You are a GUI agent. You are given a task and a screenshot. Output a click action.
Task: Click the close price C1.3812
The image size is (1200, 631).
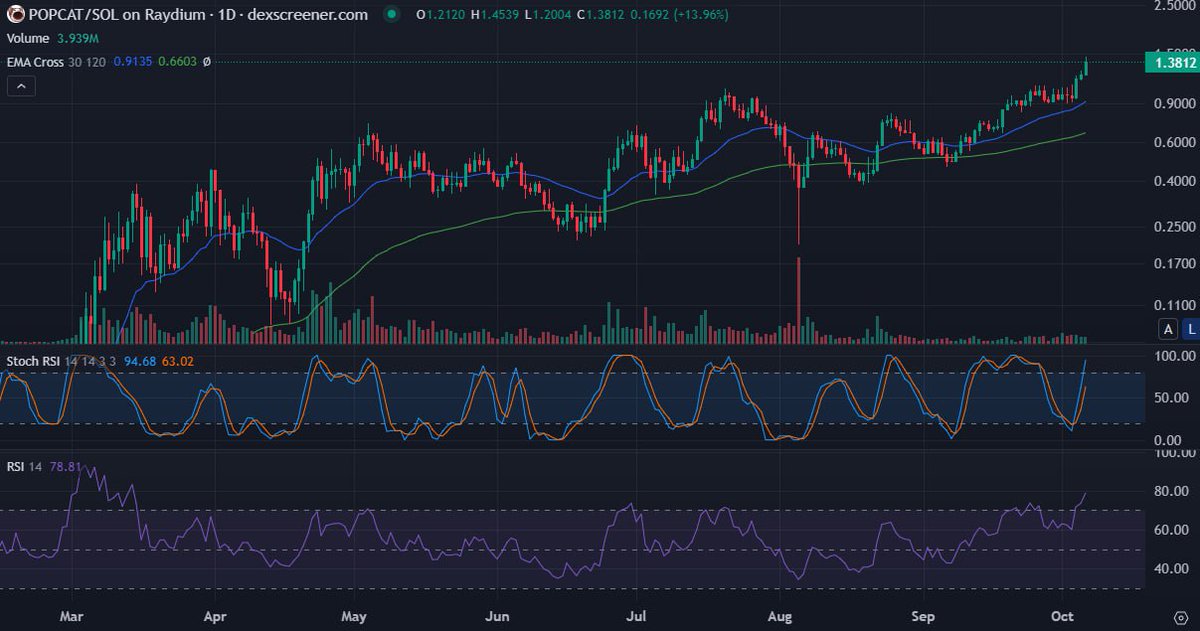(602, 15)
